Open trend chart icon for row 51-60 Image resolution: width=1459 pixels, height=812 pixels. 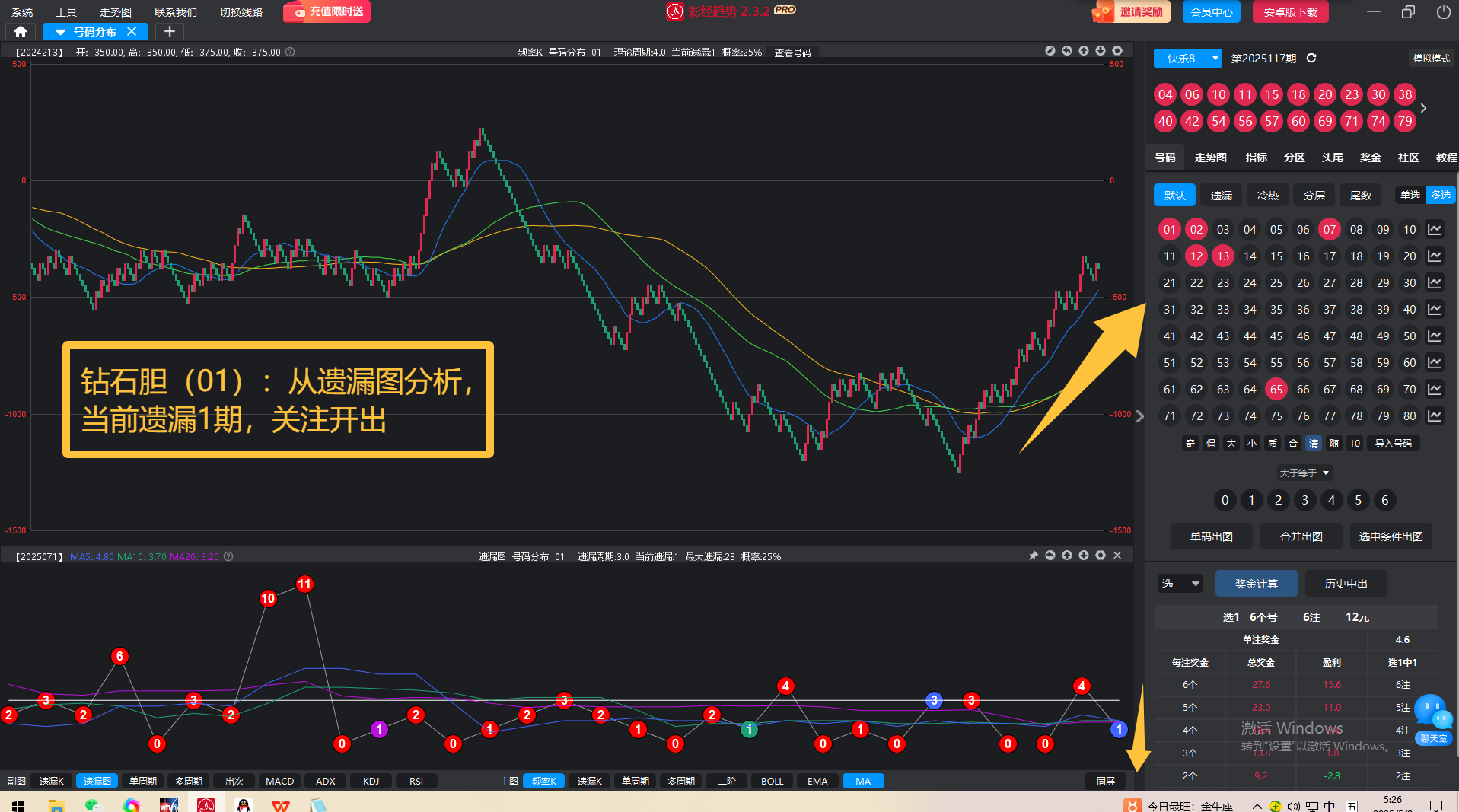click(1435, 362)
